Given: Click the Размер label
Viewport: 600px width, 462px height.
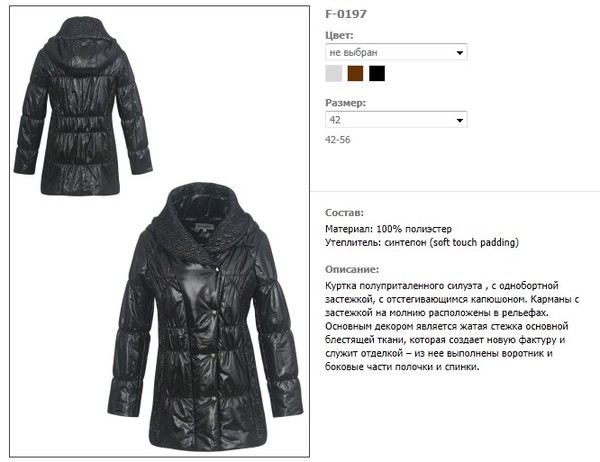Looking at the screenshot, I should coord(345,103).
